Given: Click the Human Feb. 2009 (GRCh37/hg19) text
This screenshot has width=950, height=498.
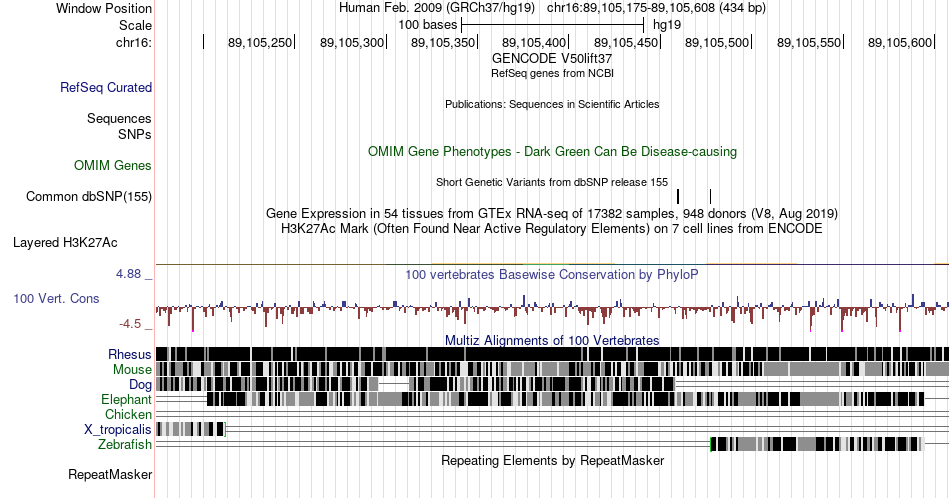Looking at the screenshot, I should 437,8.
